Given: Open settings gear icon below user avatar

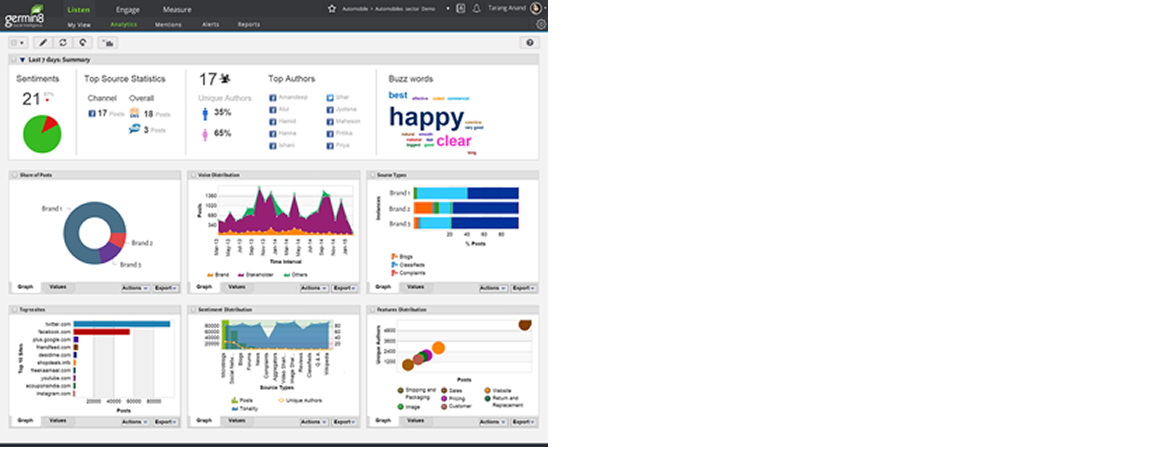Looking at the screenshot, I should pyautogui.click(x=541, y=24).
